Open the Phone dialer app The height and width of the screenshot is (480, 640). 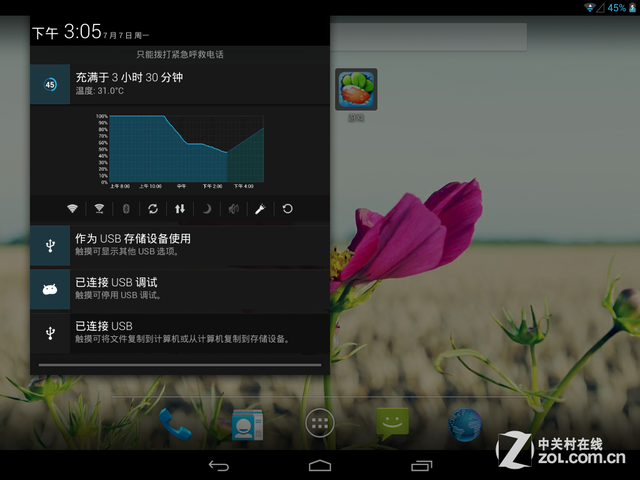(174, 424)
